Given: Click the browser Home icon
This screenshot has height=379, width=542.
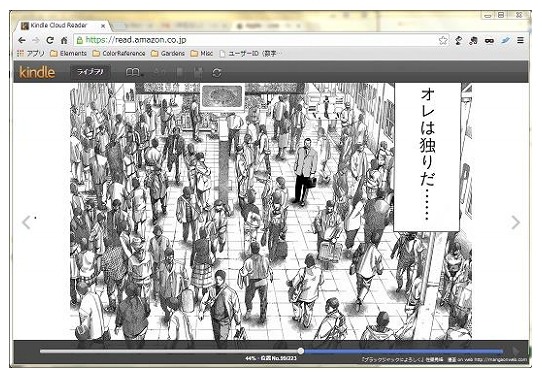Looking at the screenshot, I should [x=64, y=40].
